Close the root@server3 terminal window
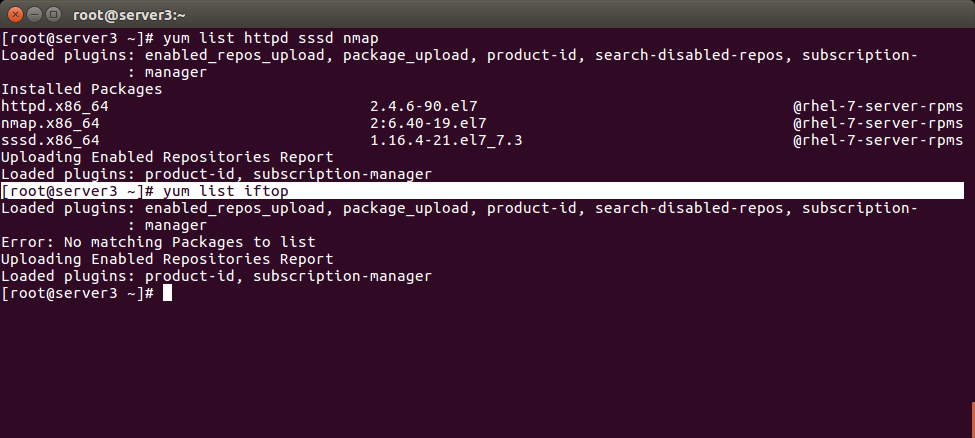Image resolution: width=975 pixels, height=438 pixels. tap(16, 13)
